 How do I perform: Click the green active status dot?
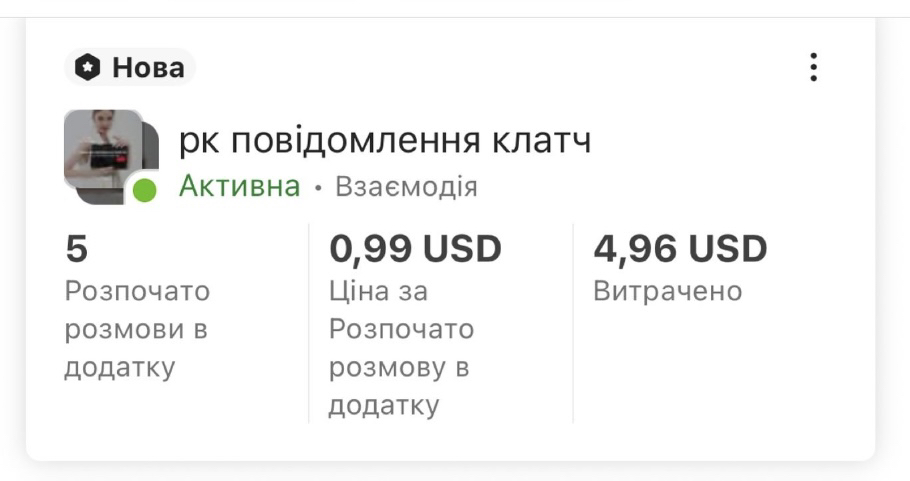click(x=145, y=190)
